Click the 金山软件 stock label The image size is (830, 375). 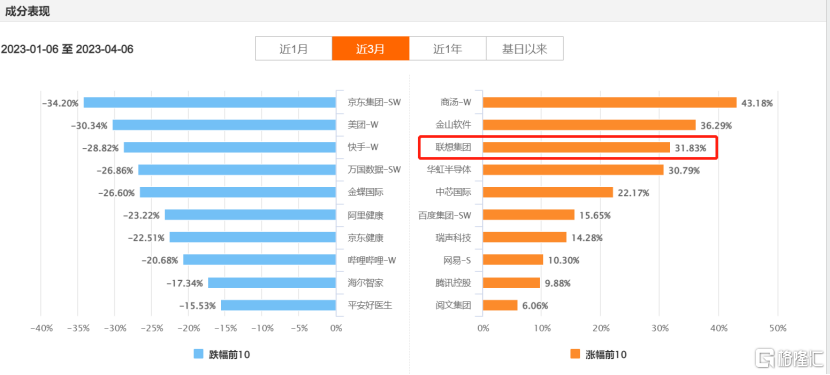[453, 126]
